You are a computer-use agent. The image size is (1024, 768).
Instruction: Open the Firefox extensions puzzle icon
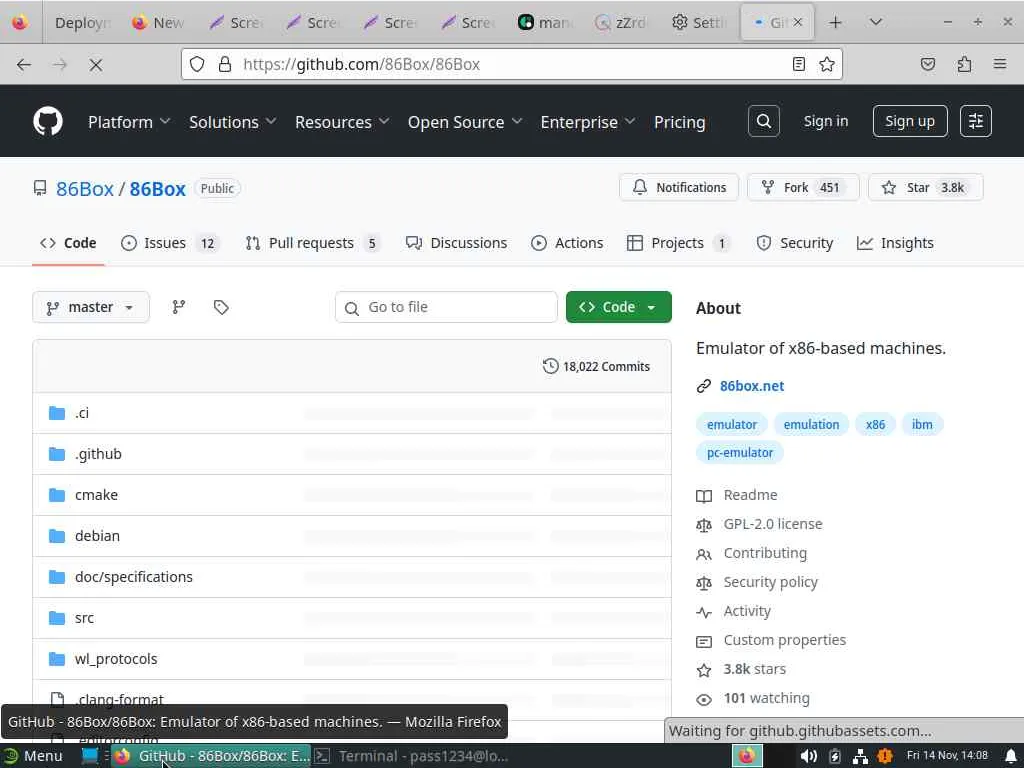(x=964, y=64)
